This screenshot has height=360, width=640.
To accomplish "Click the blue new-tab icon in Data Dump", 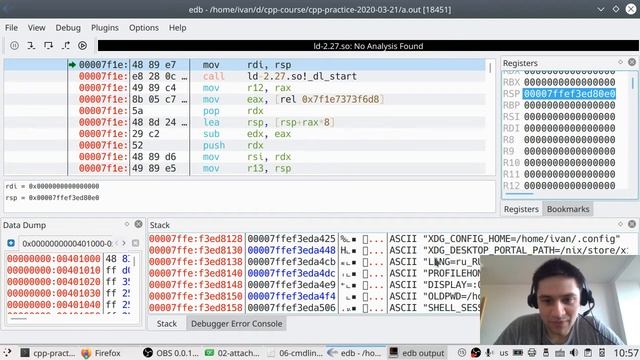I will [11, 243].
